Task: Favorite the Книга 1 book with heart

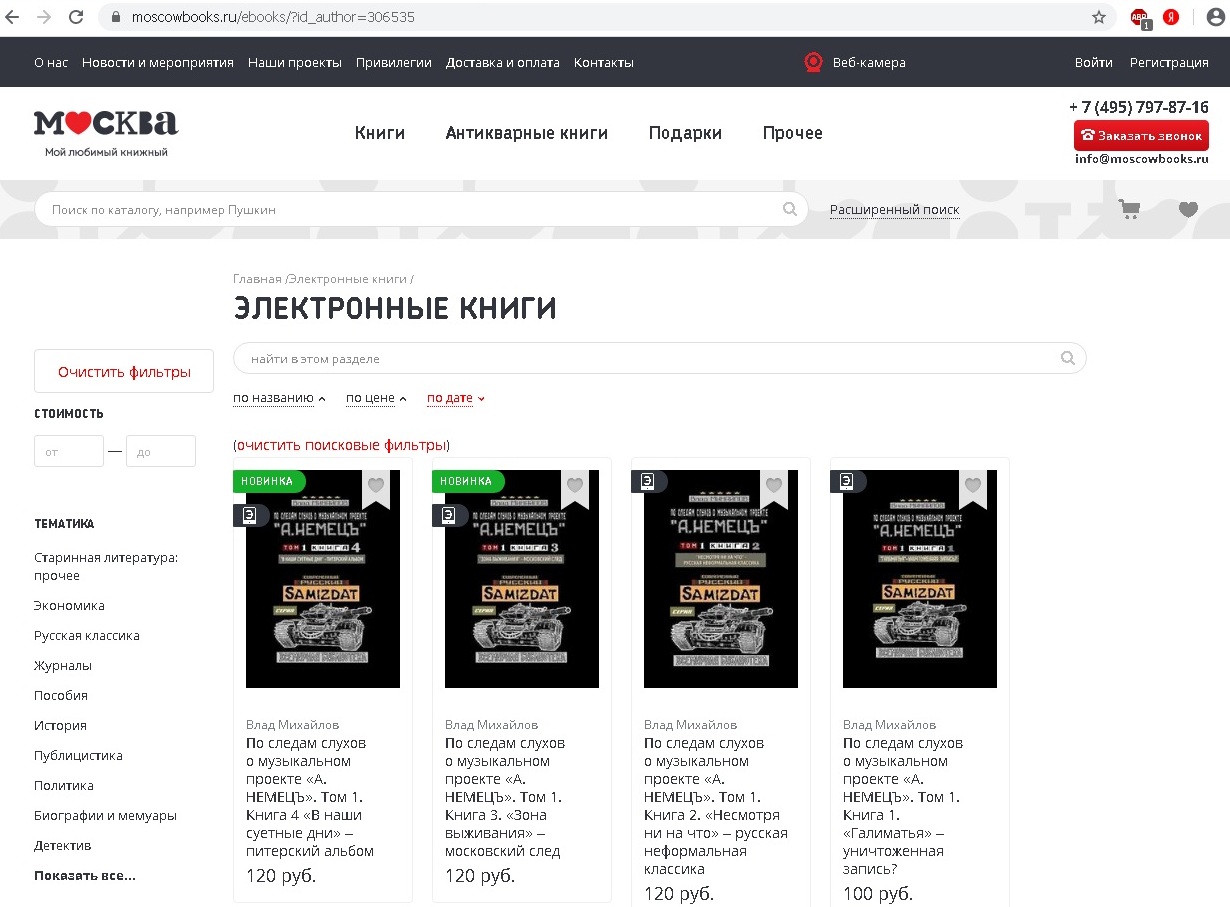Action: pyautogui.click(x=973, y=486)
